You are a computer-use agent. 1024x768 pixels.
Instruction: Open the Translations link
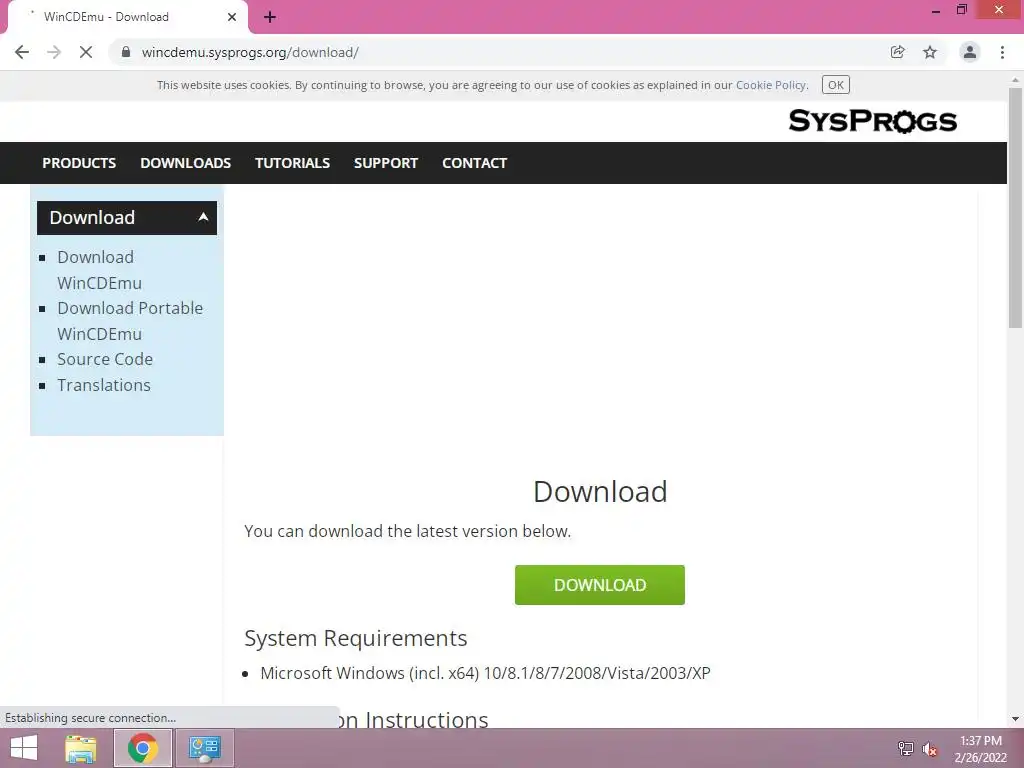104,385
